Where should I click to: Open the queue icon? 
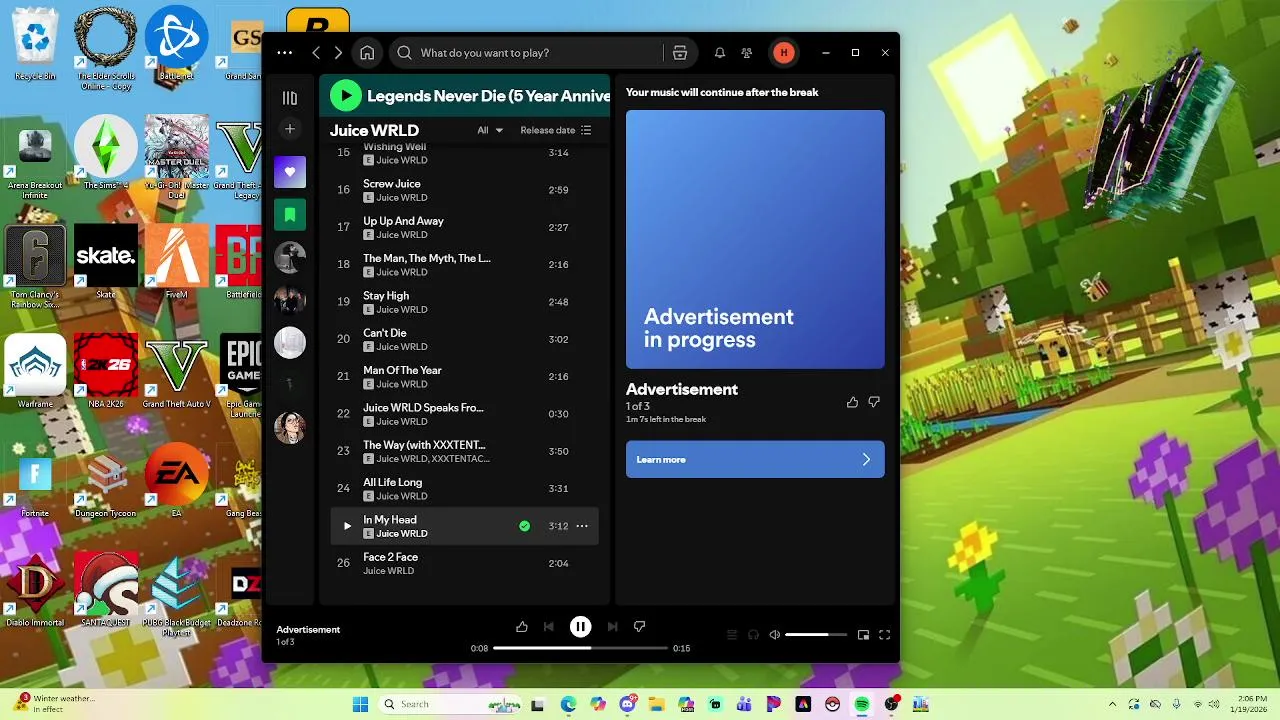[x=732, y=635]
